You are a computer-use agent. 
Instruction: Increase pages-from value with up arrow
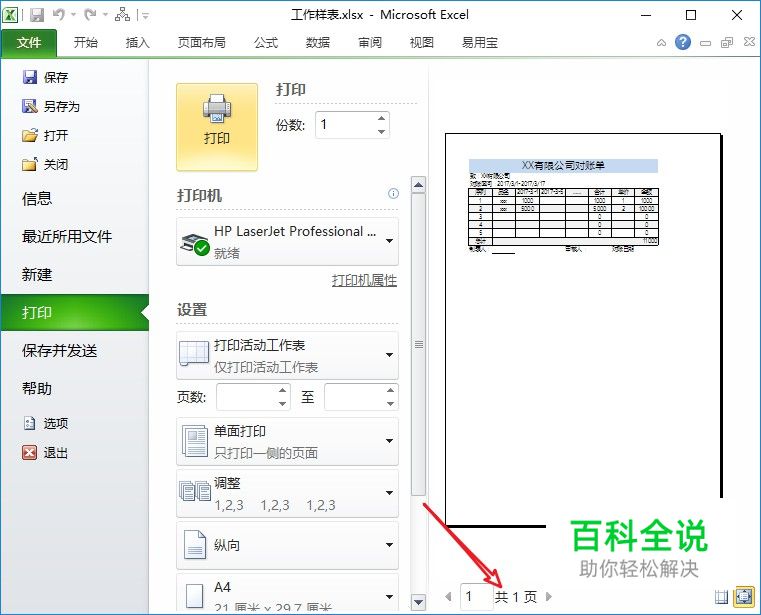pos(283,390)
